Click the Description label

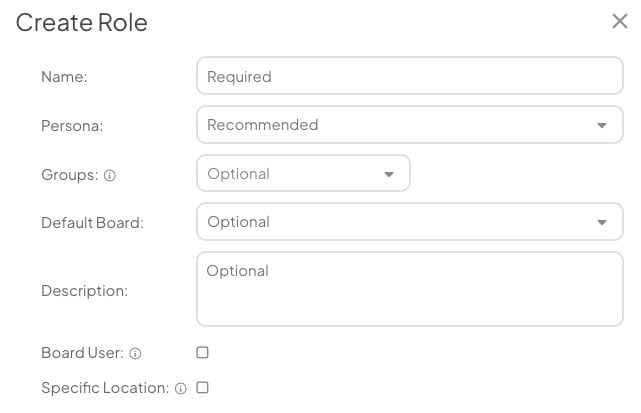coord(85,291)
